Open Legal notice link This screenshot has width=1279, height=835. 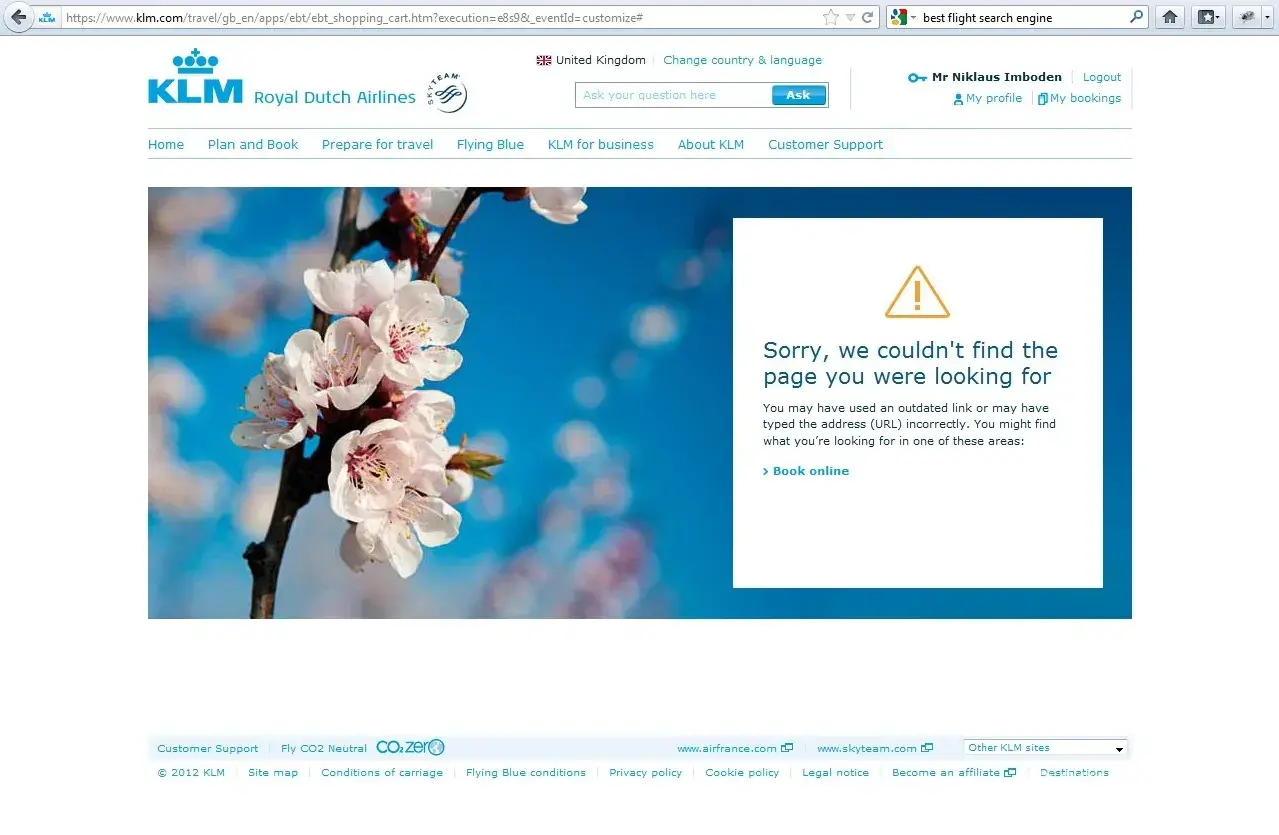click(x=835, y=772)
